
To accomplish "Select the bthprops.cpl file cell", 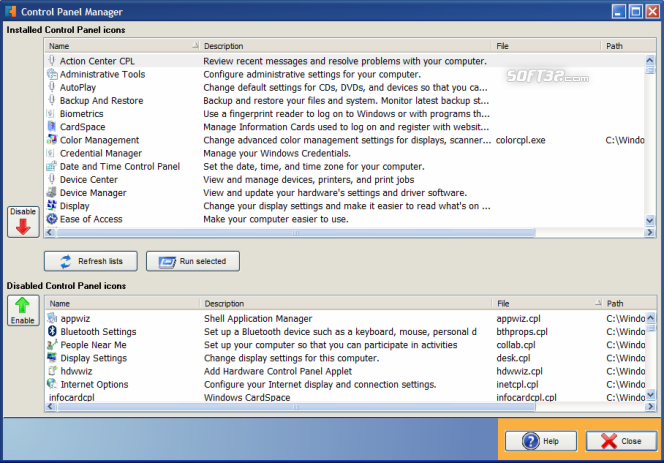I will pyautogui.click(x=522, y=332).
